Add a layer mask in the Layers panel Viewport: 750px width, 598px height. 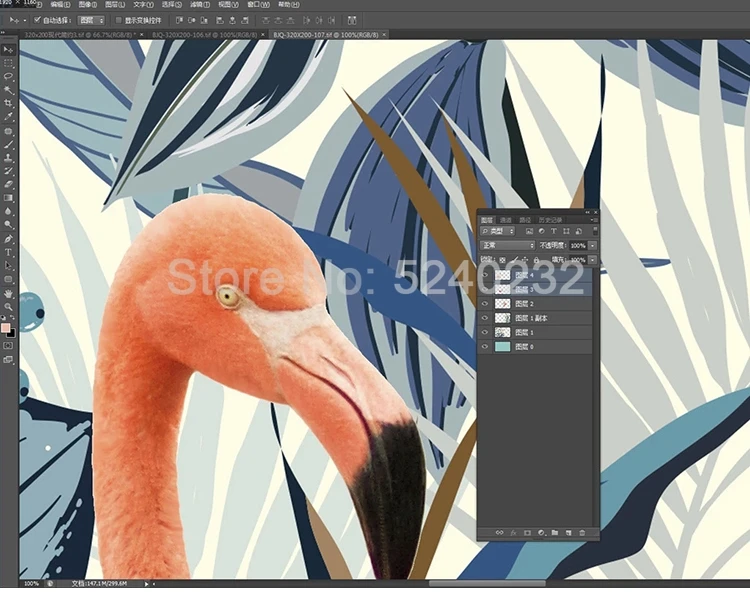[527, 532]
